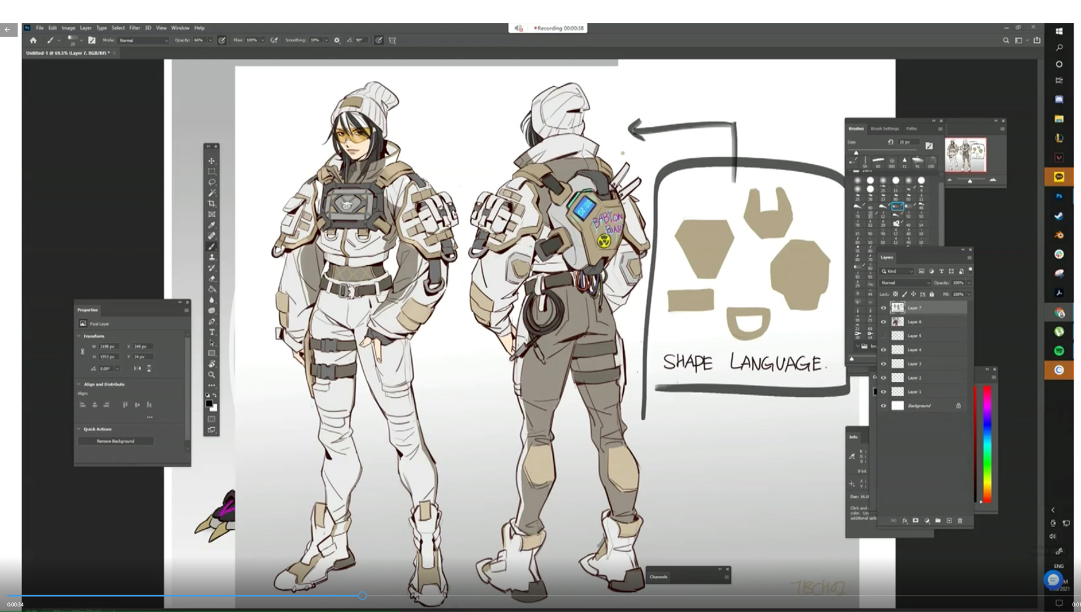The width and height of the screenshot is (1081, 612).
Task: Select the Crop tool
Action: pos(212,204)
